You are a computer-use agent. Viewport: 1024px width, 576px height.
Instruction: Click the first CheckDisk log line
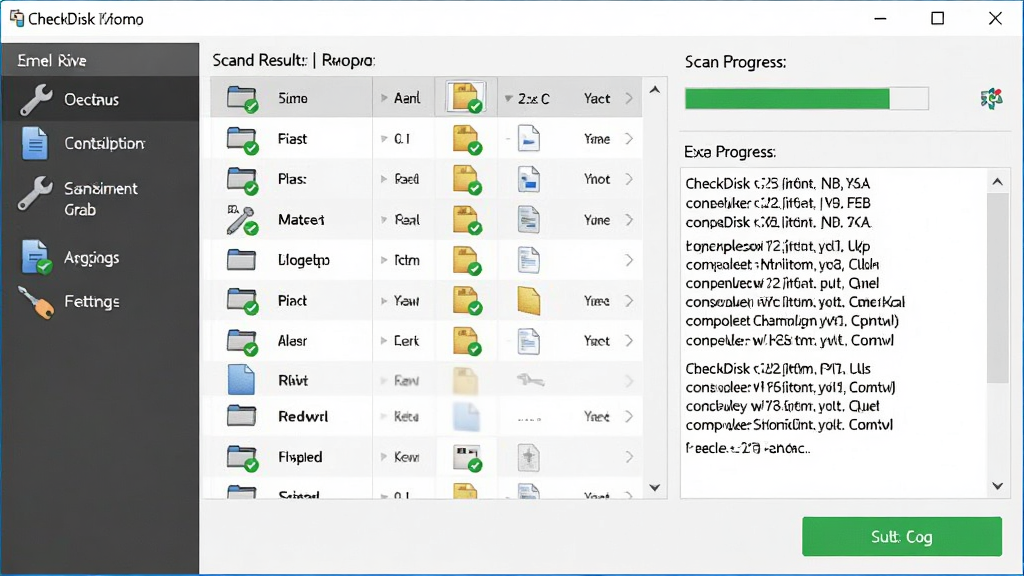(778, 184)
